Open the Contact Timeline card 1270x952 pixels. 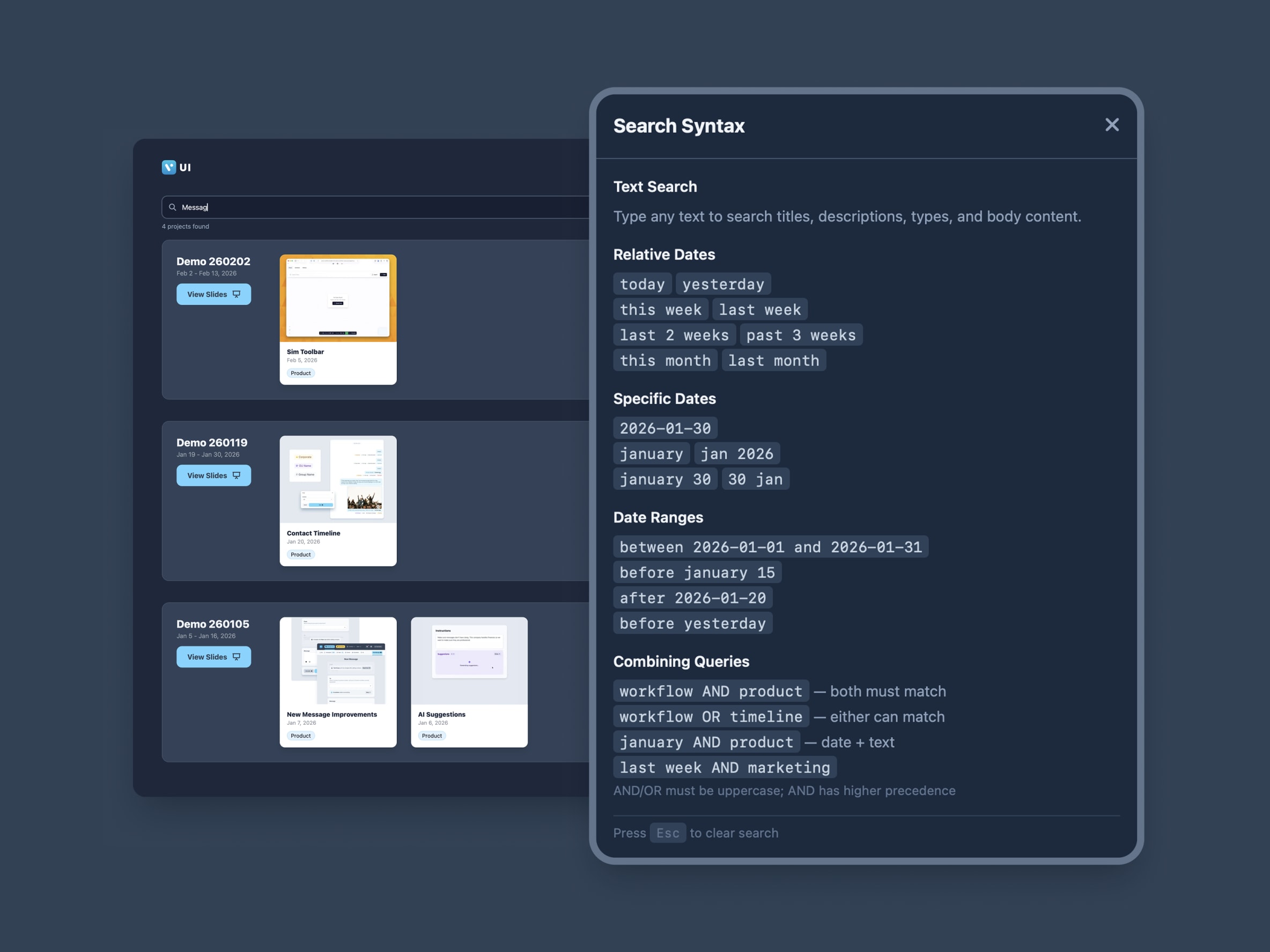coord(337,500)
